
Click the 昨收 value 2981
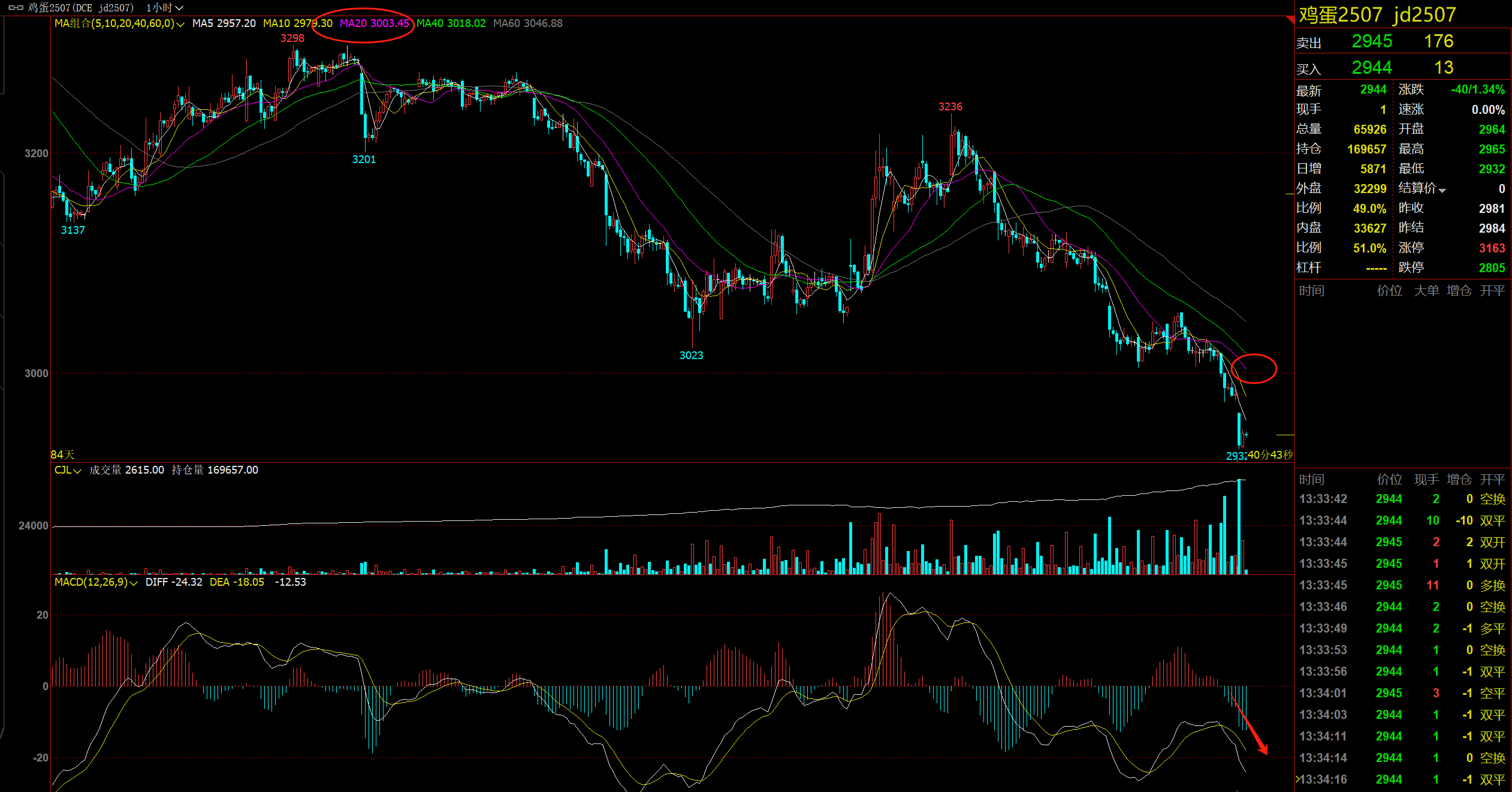[x=1492, y=209]
